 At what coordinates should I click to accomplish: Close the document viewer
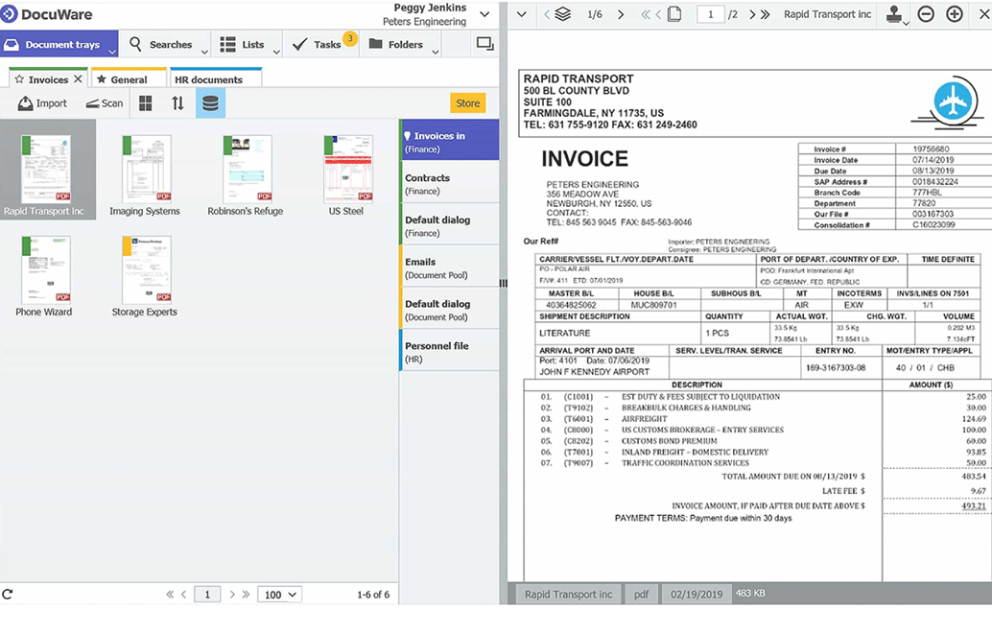pyautogui.click(x=984, y=14)
